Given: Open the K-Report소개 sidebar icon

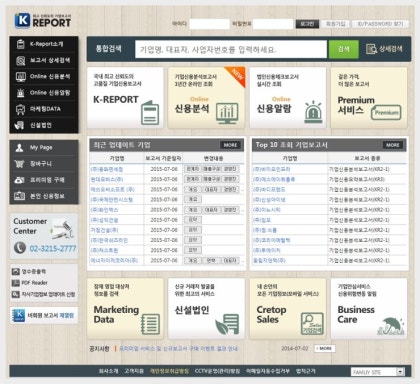Looking at the screenshot, I should point(21,44).
